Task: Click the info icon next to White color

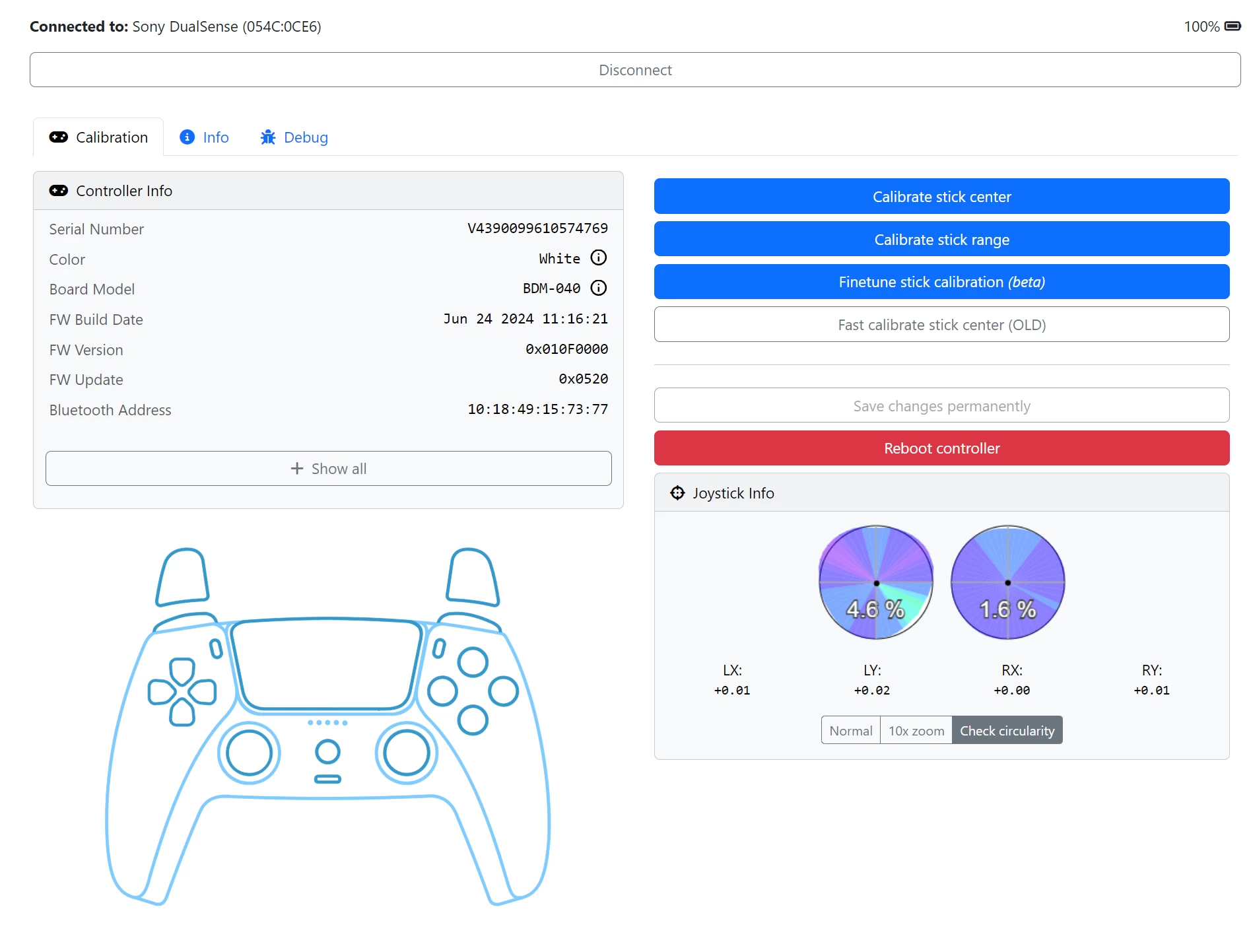Action: [598, 258]
